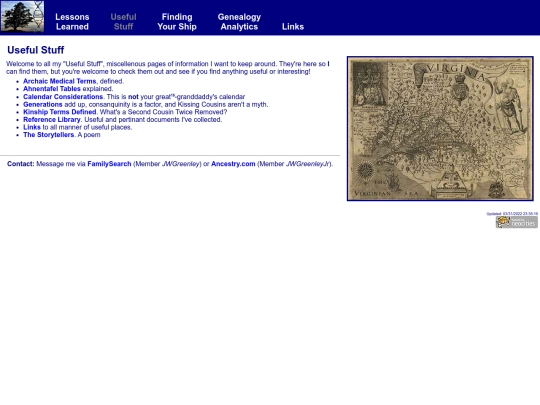540x405 pixels.
Task: Click the Virginia antique map image
Action: (440, 128)
